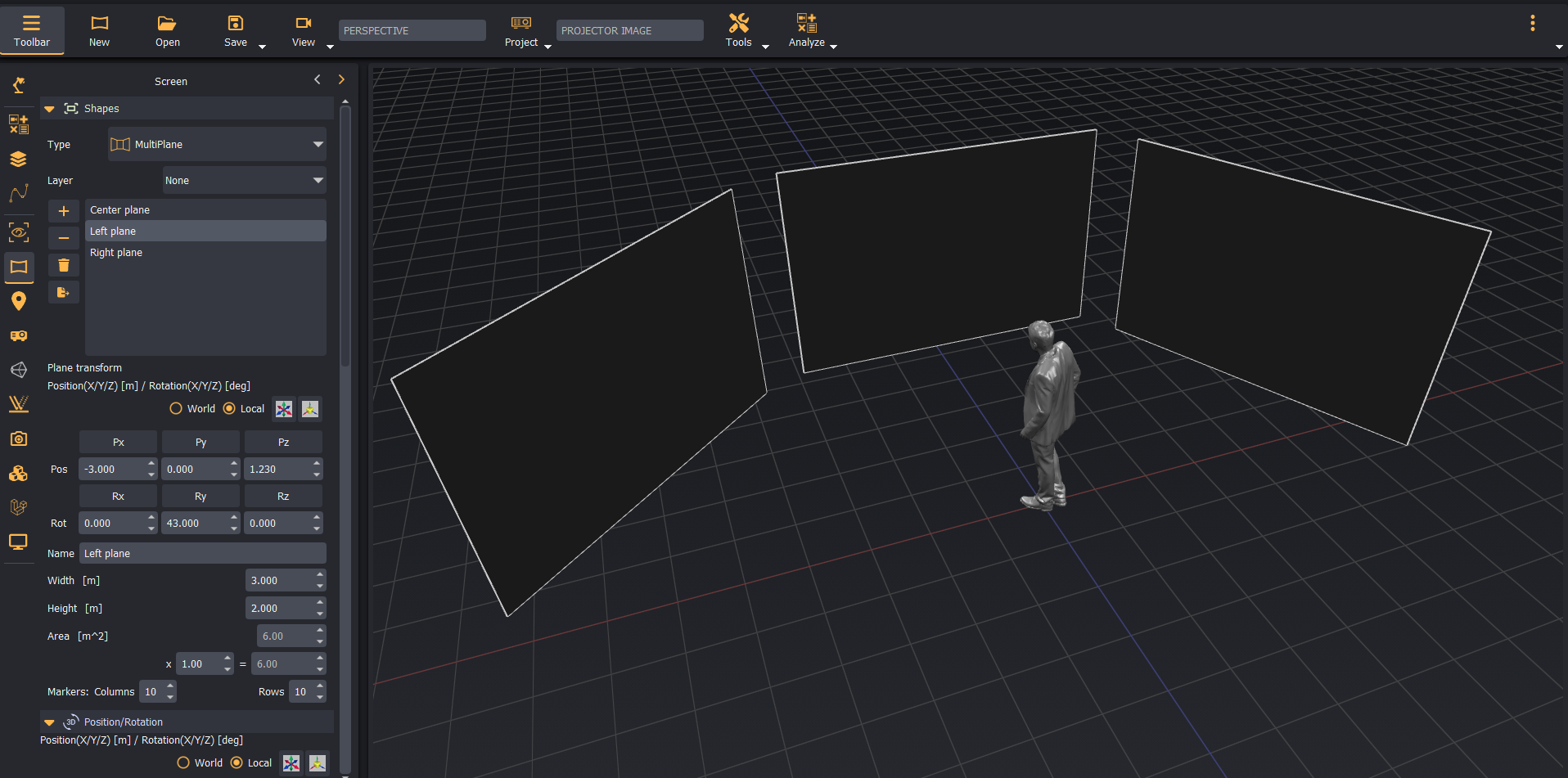Select the eye focus sidebar icon
Screen dimensions: 1568x778
(x=19, y=232)
